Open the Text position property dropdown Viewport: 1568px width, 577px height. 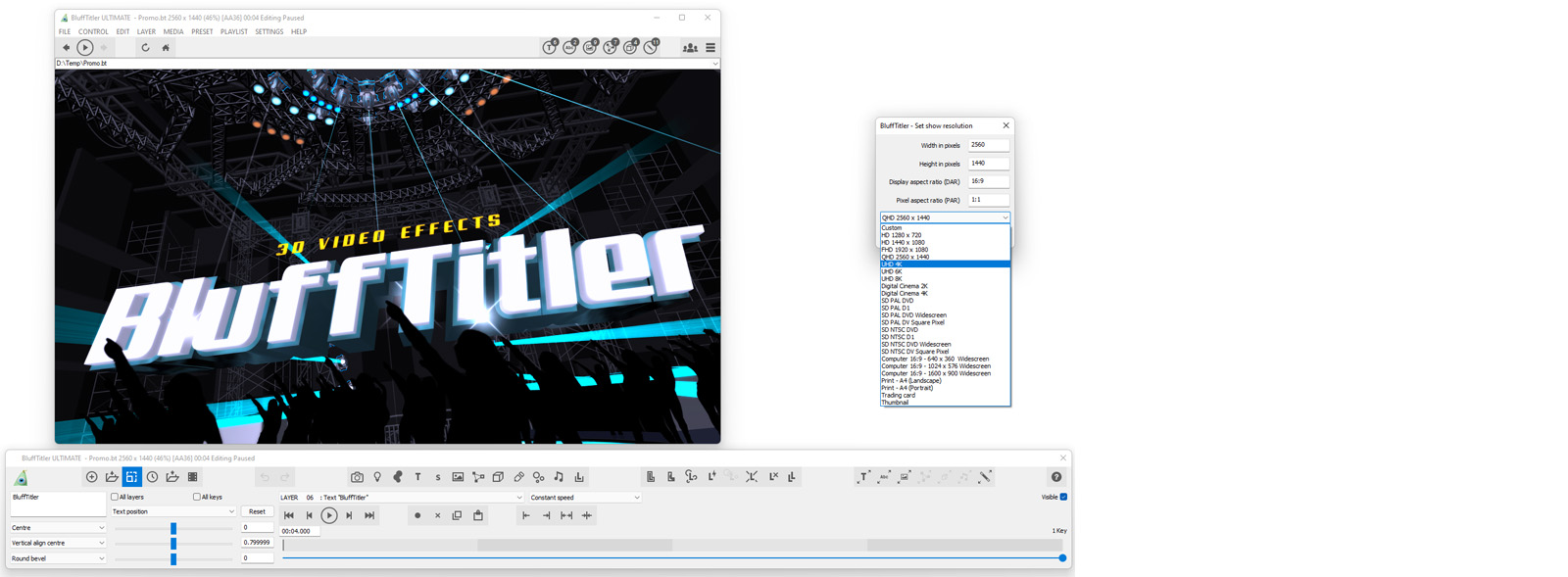coord(172,511)
